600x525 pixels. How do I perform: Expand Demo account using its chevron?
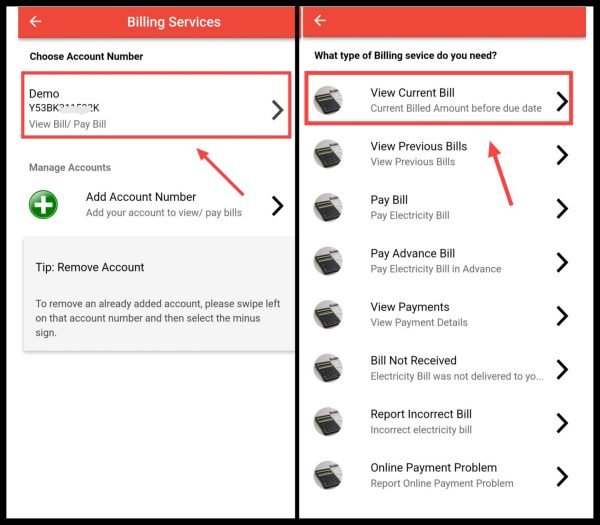point(277,110)
